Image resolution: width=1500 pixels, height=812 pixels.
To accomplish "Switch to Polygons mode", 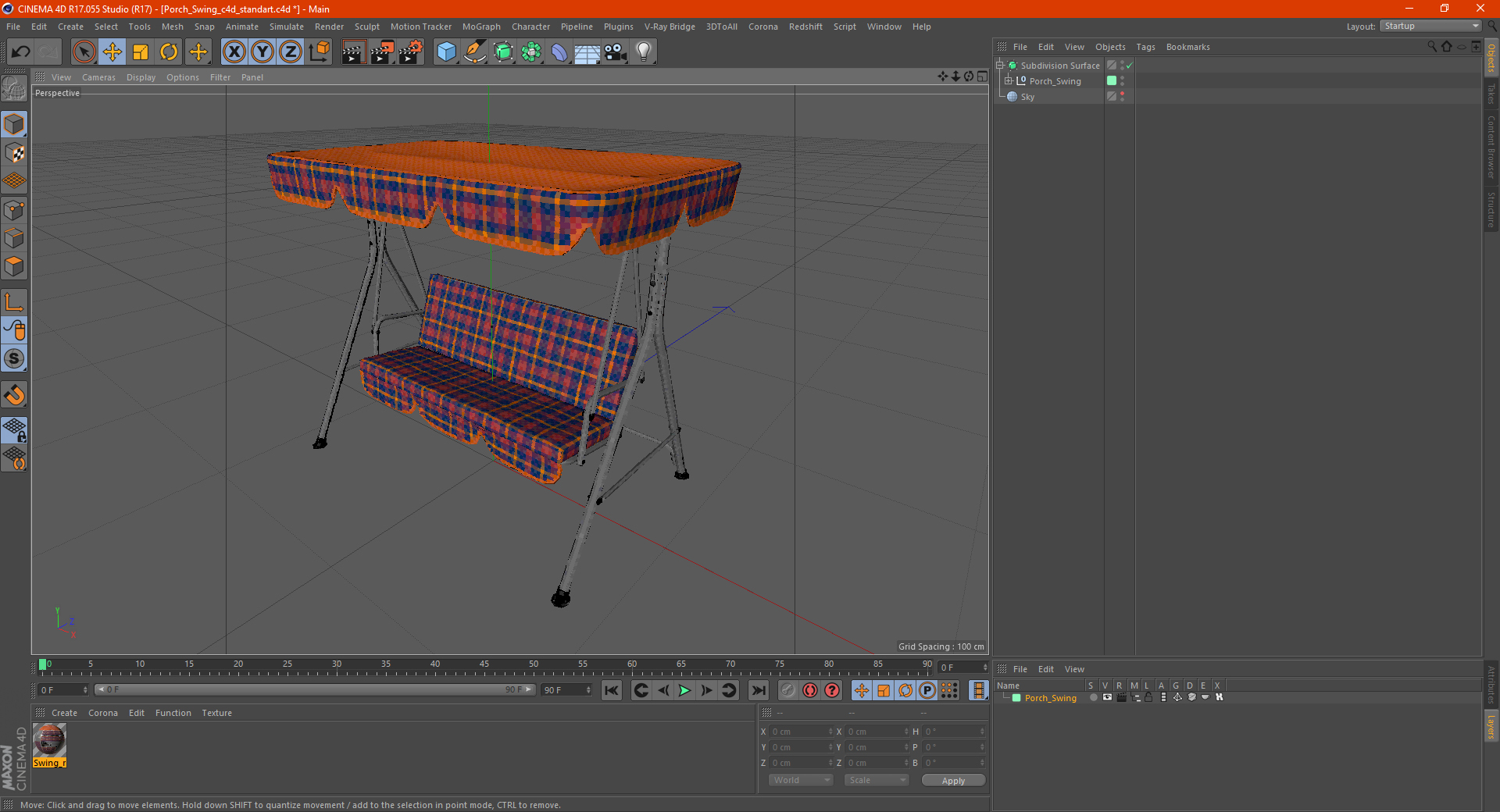I will pos(14,266).
